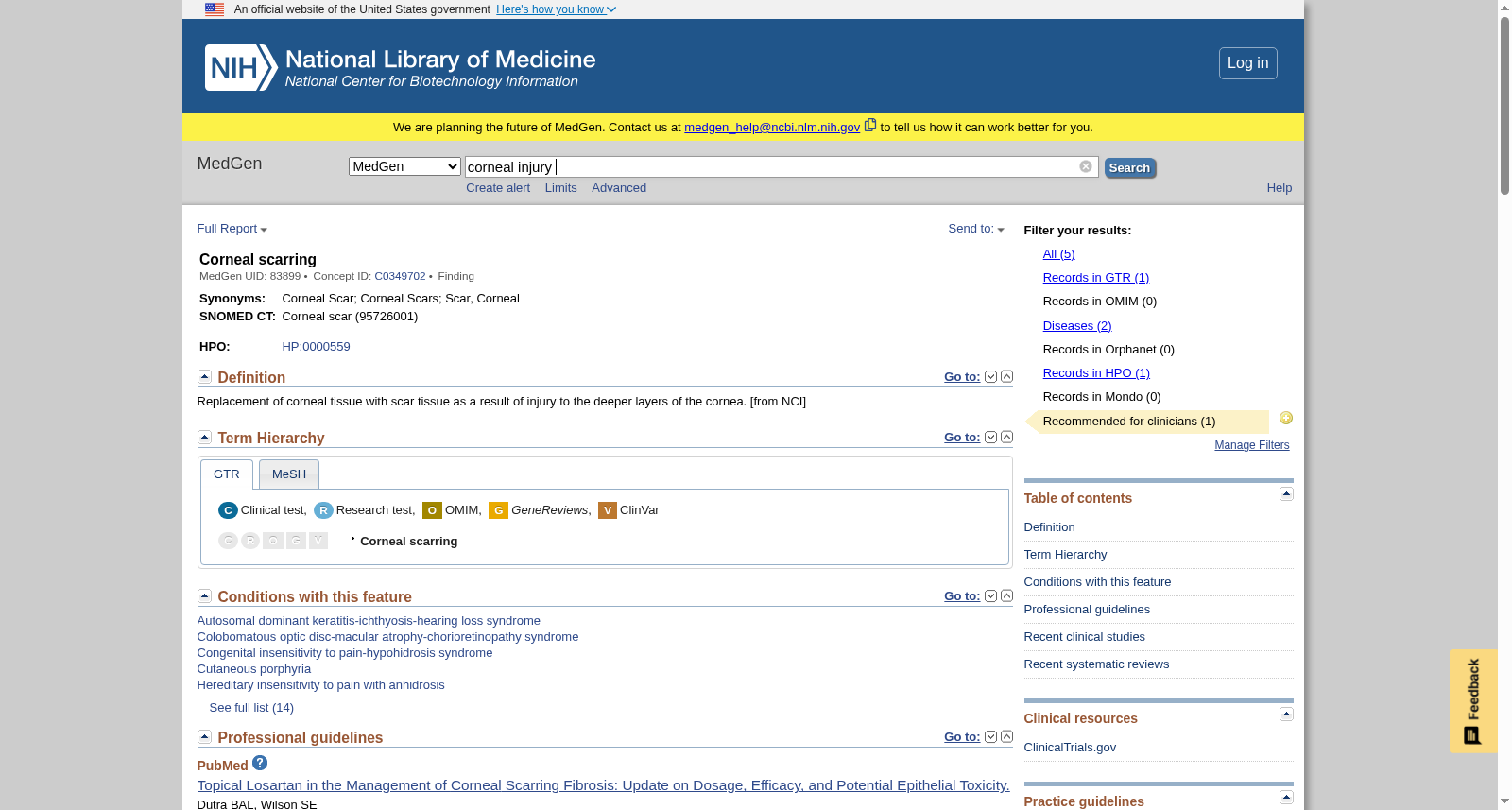Filter by All (5) results
1512x810 pixels.
1058,254
